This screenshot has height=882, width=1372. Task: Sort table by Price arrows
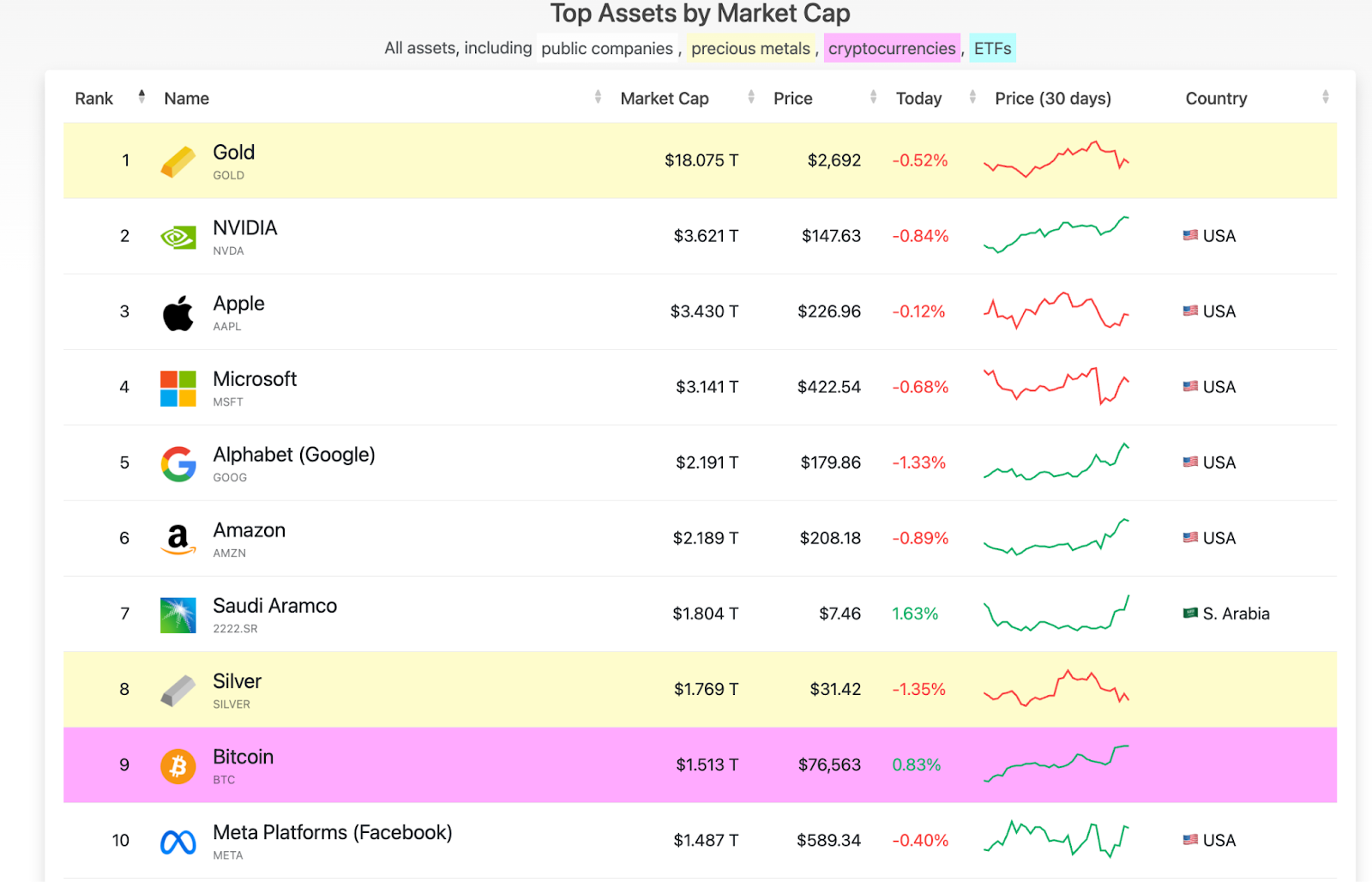coord(873,97)
